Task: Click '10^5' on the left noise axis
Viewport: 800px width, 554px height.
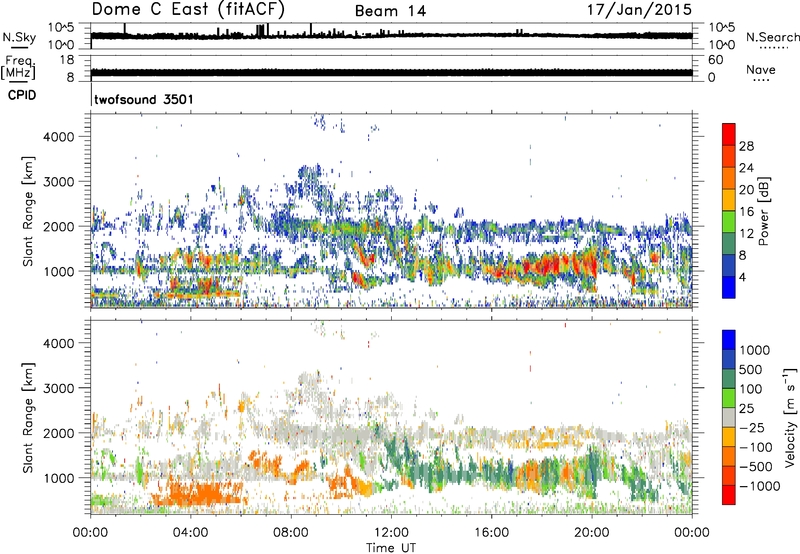Action: coord(61,28)
